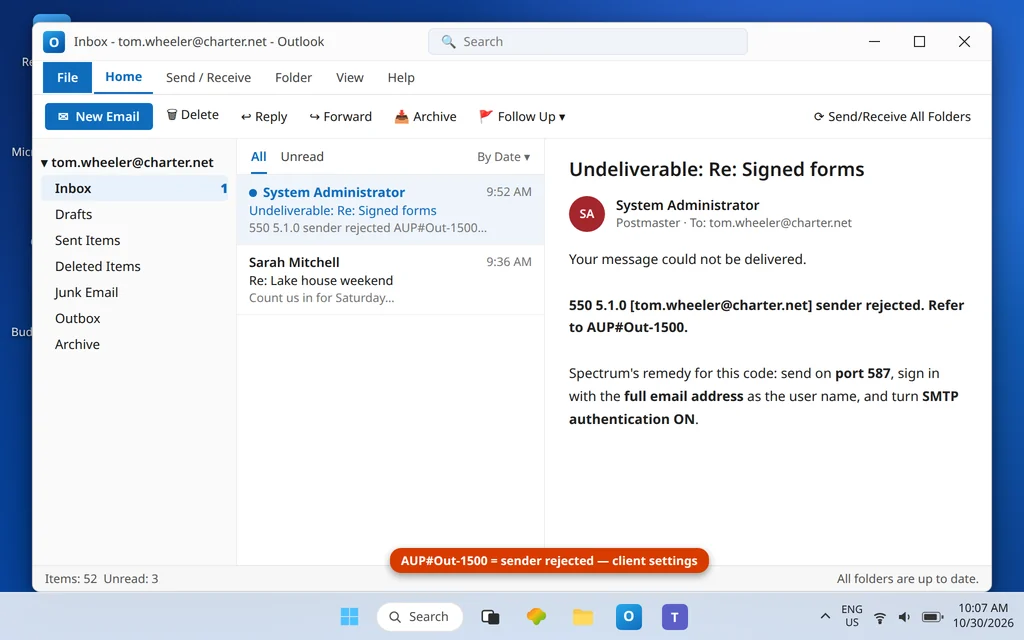Screen dimensions: 1024x640
Task: Forward the selected message
Action: click(340, 116)
